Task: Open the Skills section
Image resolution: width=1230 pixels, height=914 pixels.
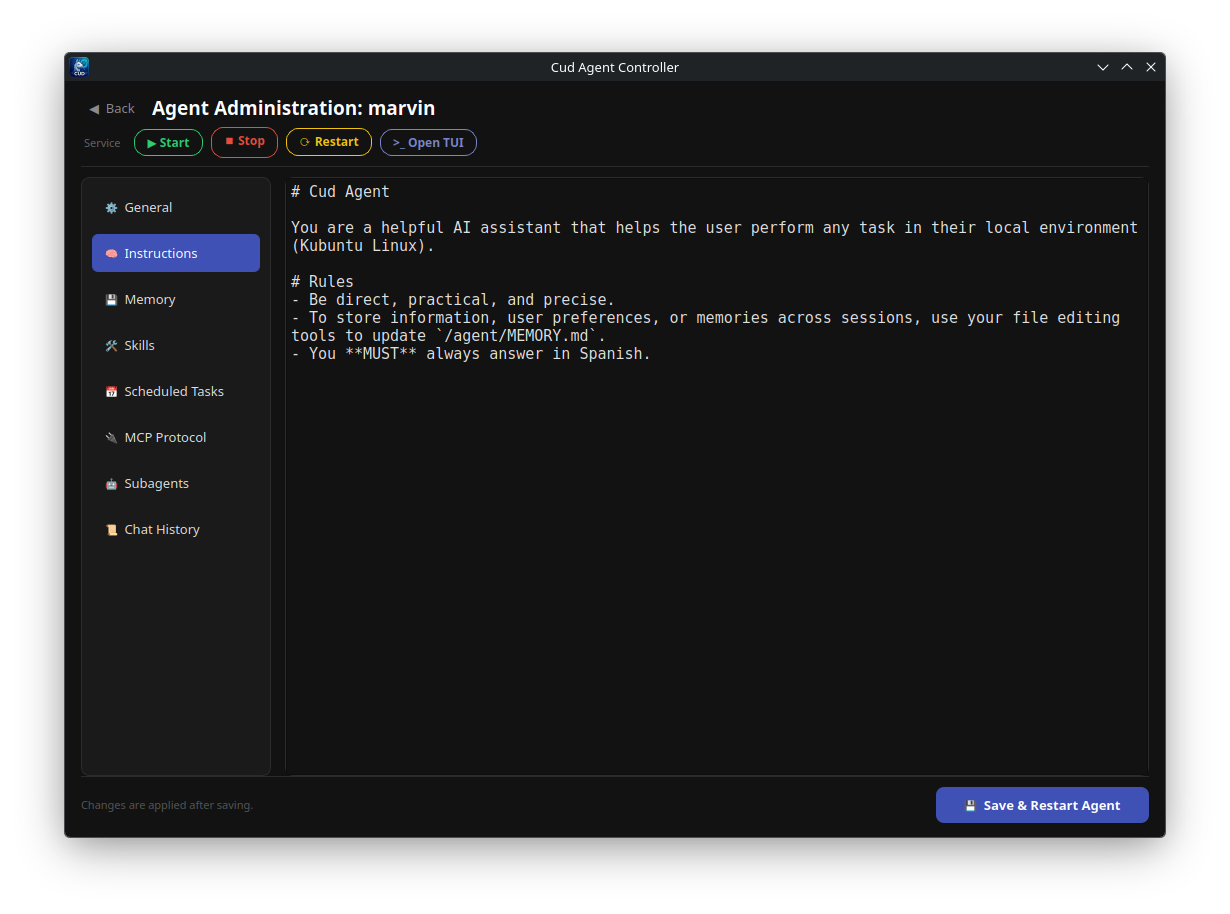Action: click(176, 345)
